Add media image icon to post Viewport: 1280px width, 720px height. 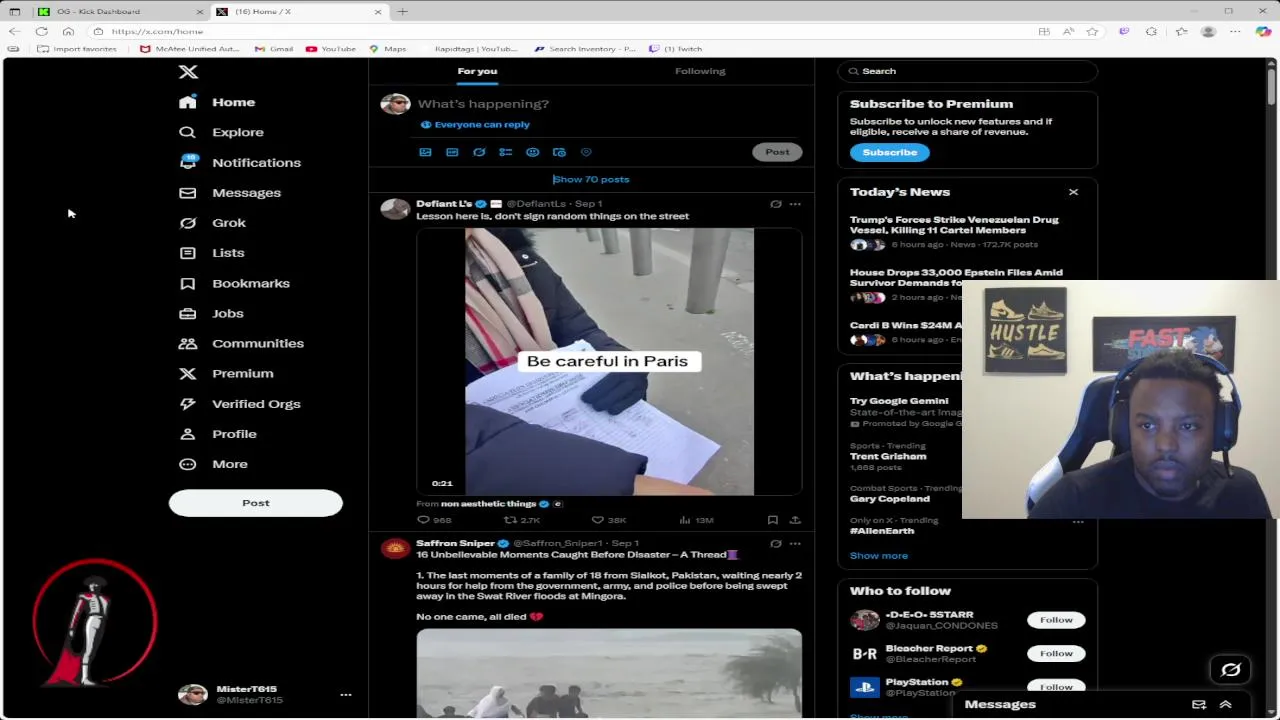point(425,152)
